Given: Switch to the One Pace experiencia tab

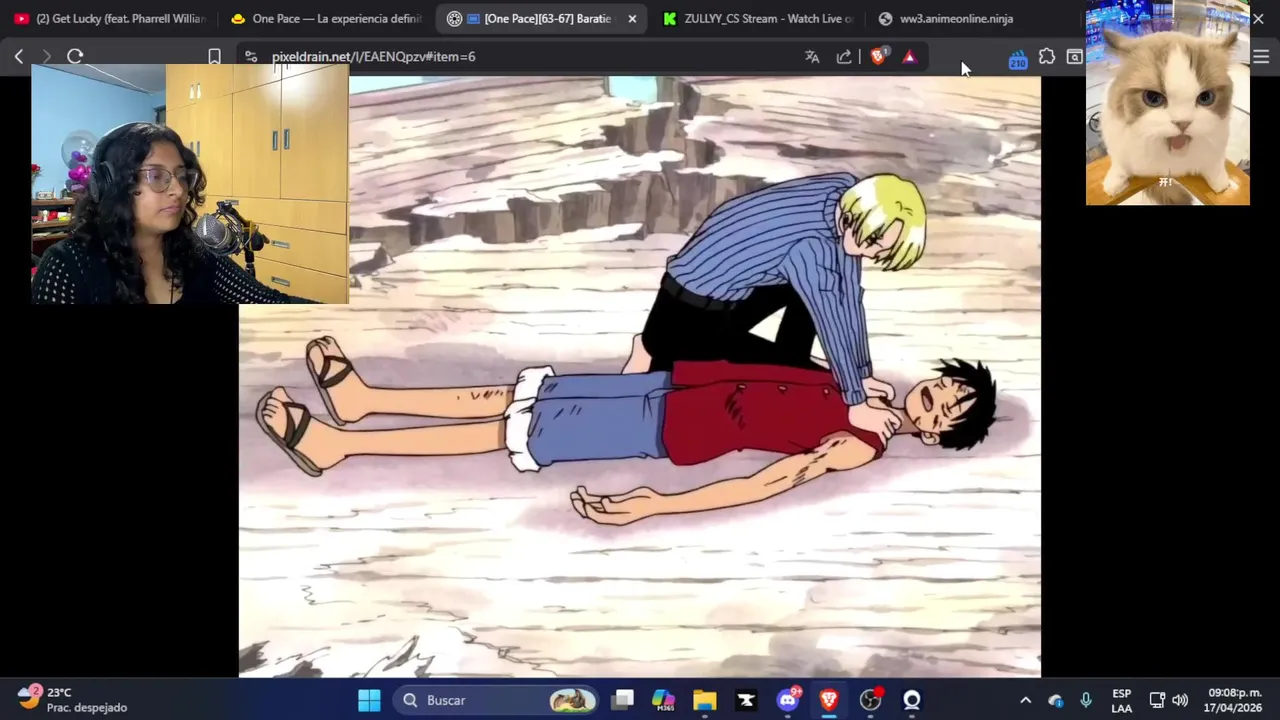Looking at the screenshot, I should [x=327, y=19].
